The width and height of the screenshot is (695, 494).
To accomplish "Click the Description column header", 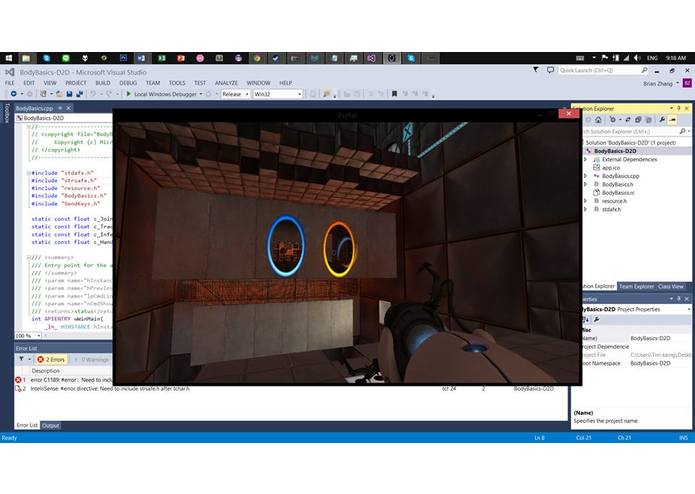I will point(46,371).
